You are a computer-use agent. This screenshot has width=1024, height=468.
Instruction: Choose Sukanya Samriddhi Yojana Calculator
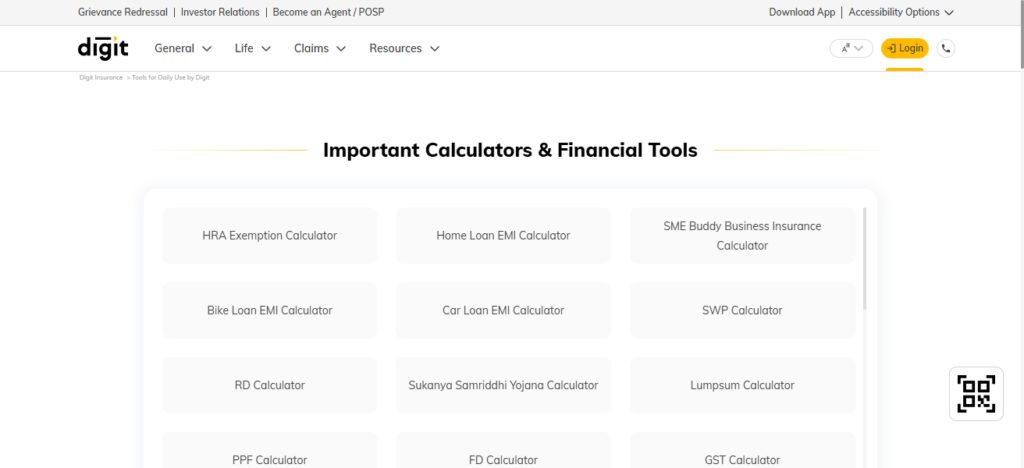(x=503, y=385)
